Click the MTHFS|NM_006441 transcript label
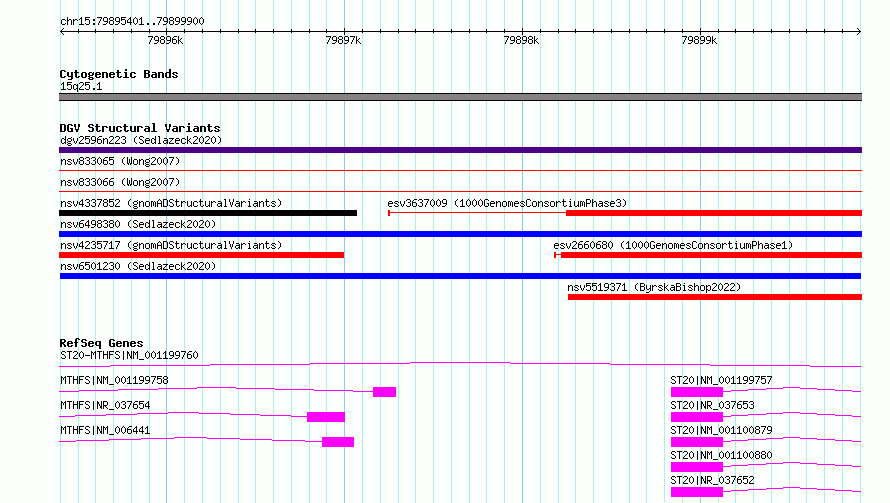Screen dimensions: 890x503 point(105,430)
